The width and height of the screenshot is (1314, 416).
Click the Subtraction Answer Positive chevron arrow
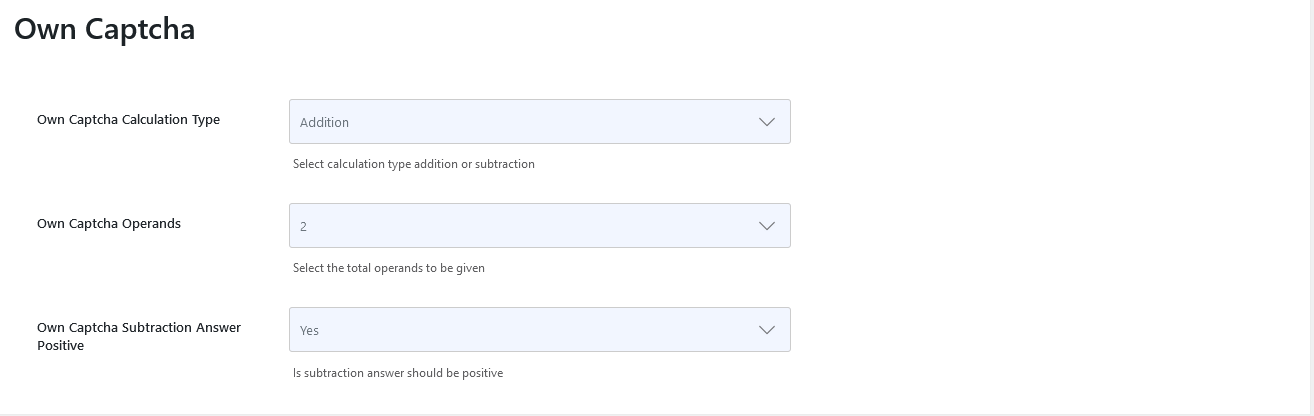pyautogui.click(x=767, y=330)
